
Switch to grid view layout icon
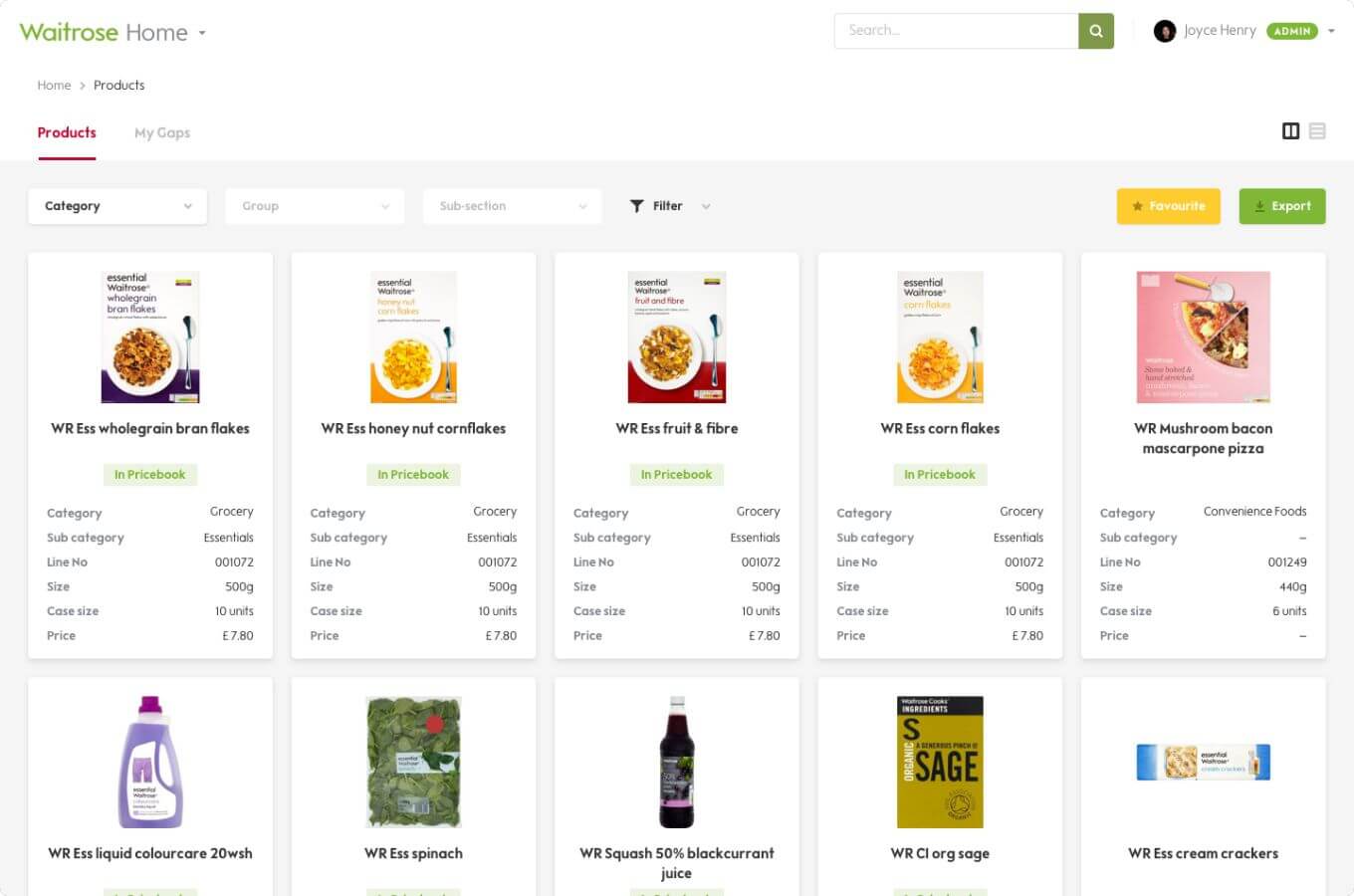coord(1290,131)
